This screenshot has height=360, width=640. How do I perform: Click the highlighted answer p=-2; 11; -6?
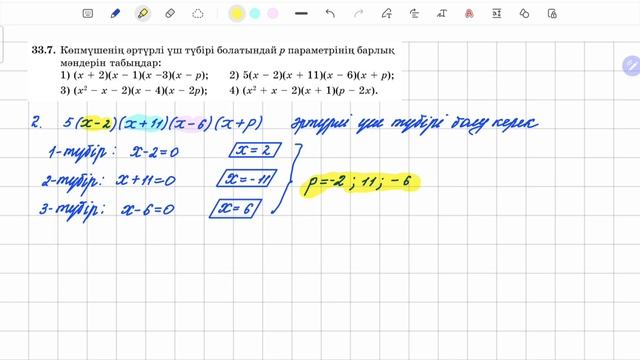point(360,184)
